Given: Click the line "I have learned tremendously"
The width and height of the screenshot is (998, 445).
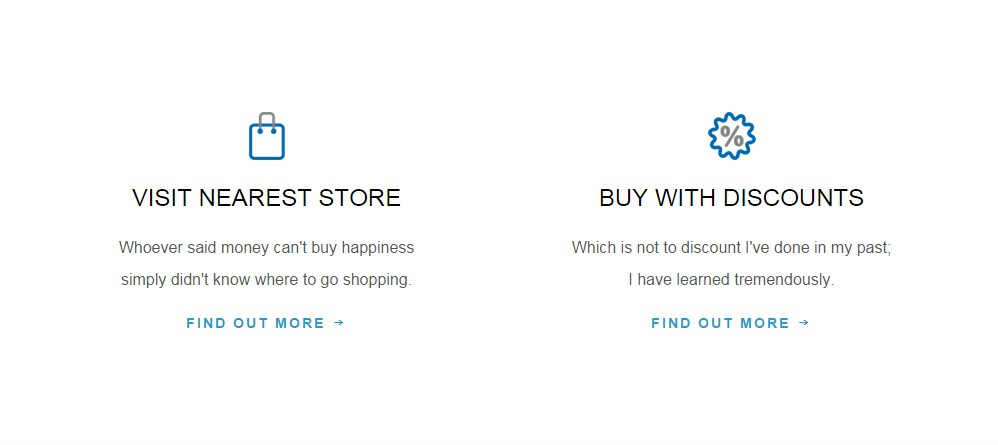Looking at the screenshot, I should coord(731,279).
